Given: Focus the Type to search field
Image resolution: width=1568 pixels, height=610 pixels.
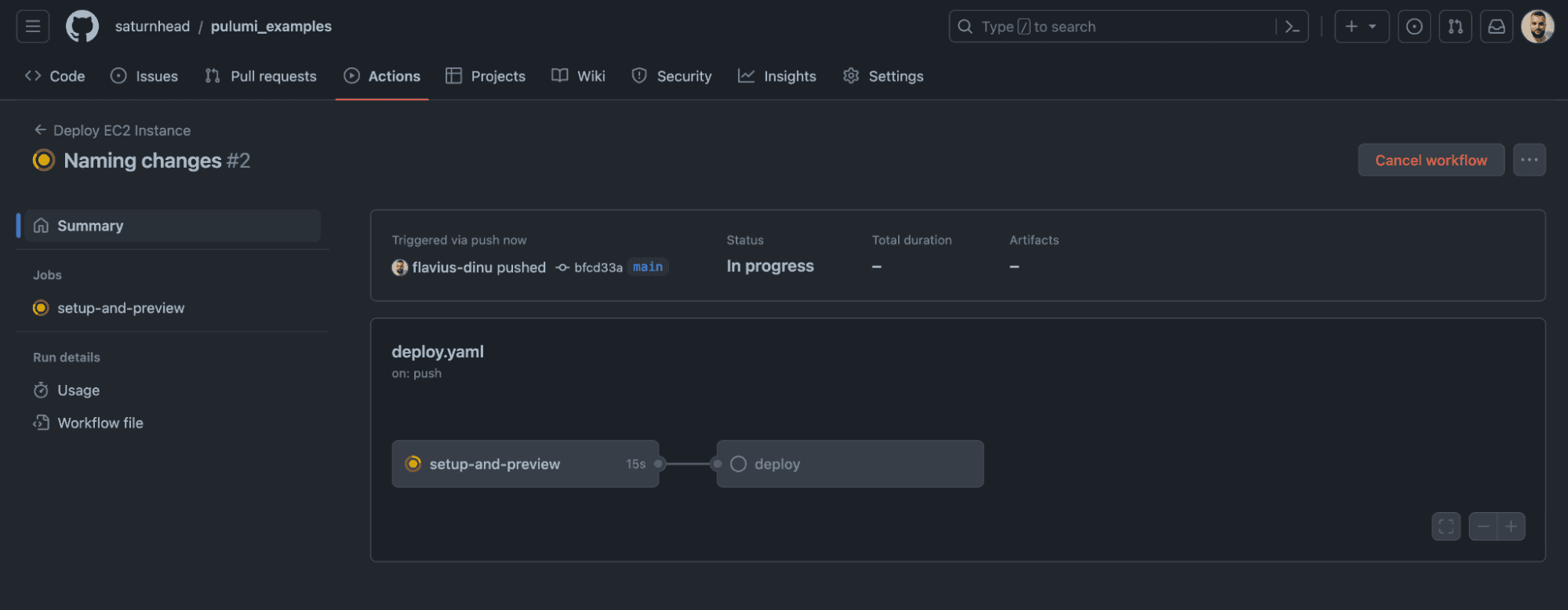Looking at the screenshot, I should point(1128,27).
